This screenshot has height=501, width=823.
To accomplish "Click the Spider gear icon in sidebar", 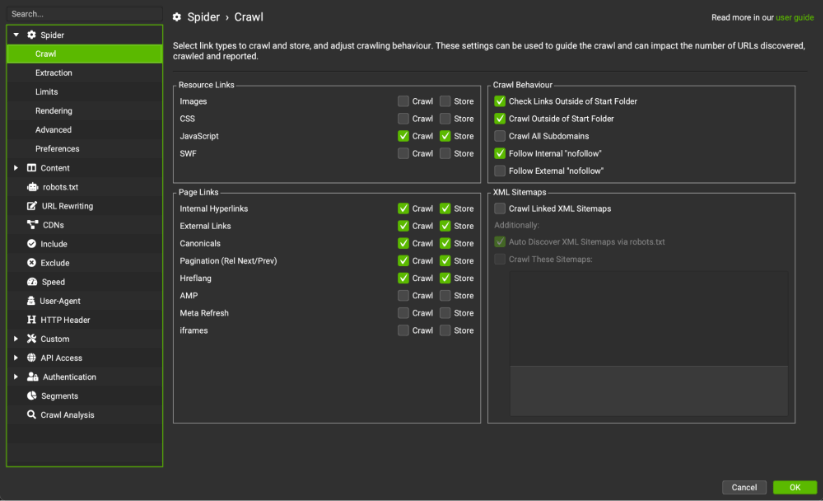I will pos(31,35).
